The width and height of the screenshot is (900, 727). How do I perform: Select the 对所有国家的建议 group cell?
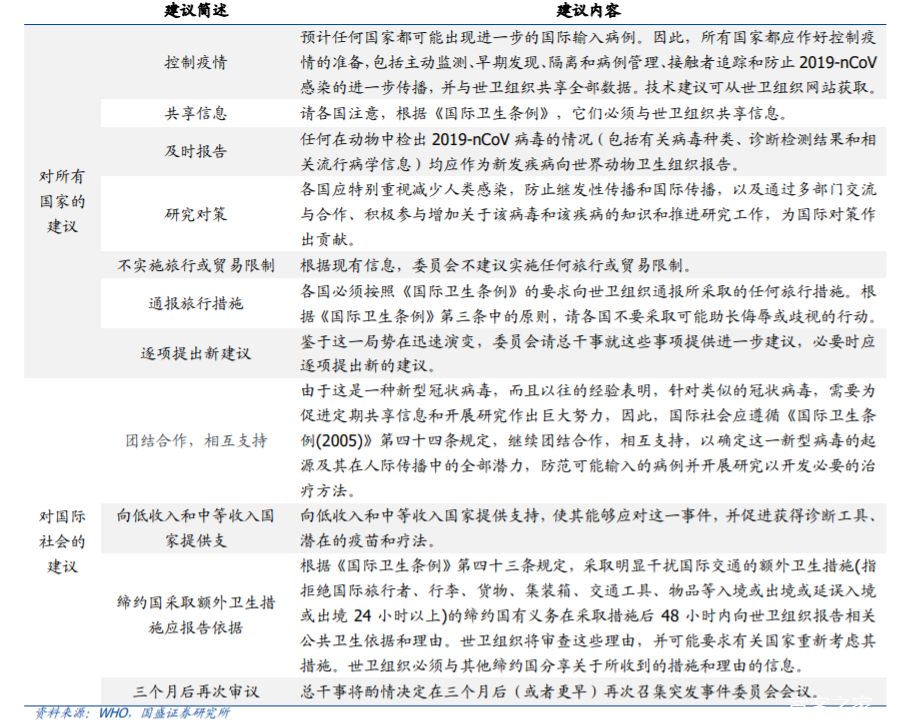pos(62,201)
